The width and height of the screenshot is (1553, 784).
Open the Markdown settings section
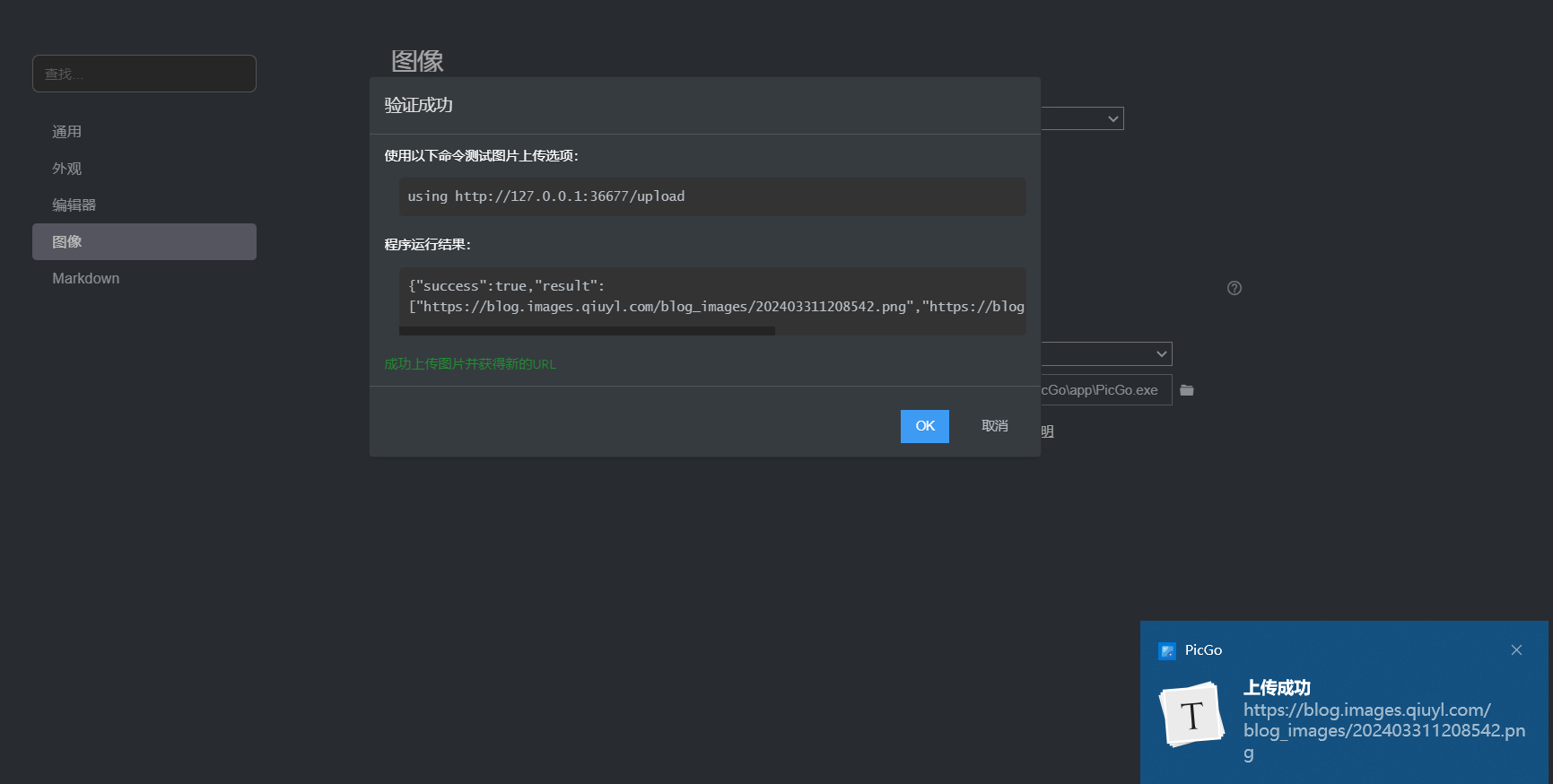click(144, 279)
